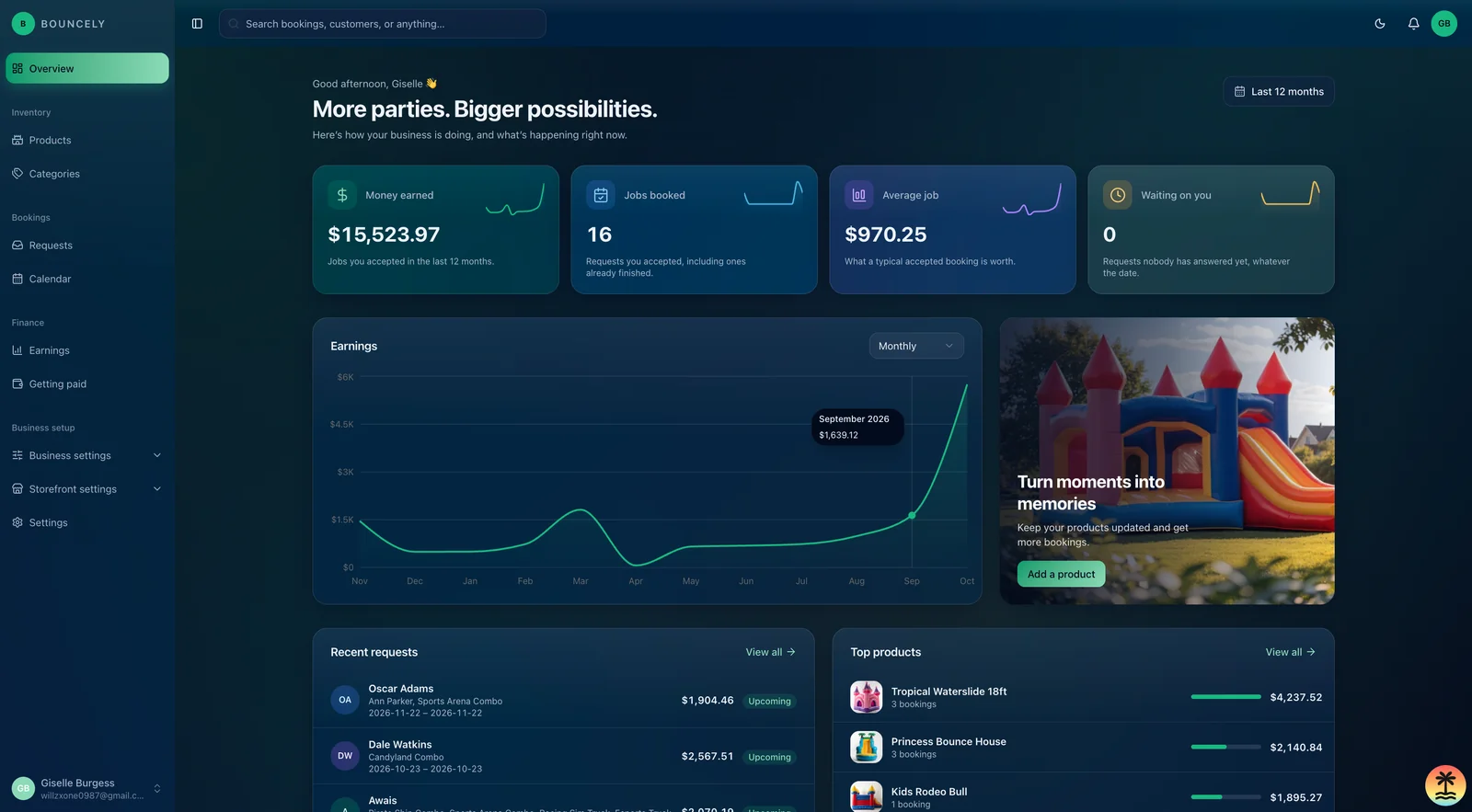Click the palm tree widget icon
Image resolution: width=1472 pixels, height=812 pixels.
(1445, 785)
